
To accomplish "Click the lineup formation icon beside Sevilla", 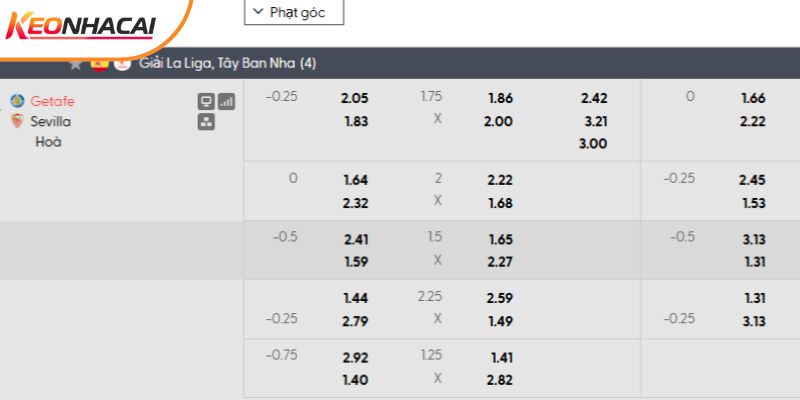I will [206, 122].
